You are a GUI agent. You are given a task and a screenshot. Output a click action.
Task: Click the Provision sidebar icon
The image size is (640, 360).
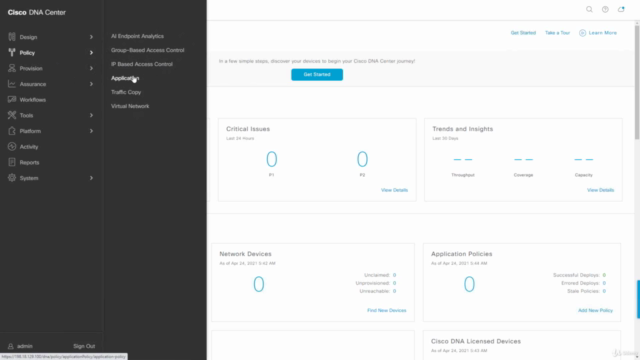12,68
